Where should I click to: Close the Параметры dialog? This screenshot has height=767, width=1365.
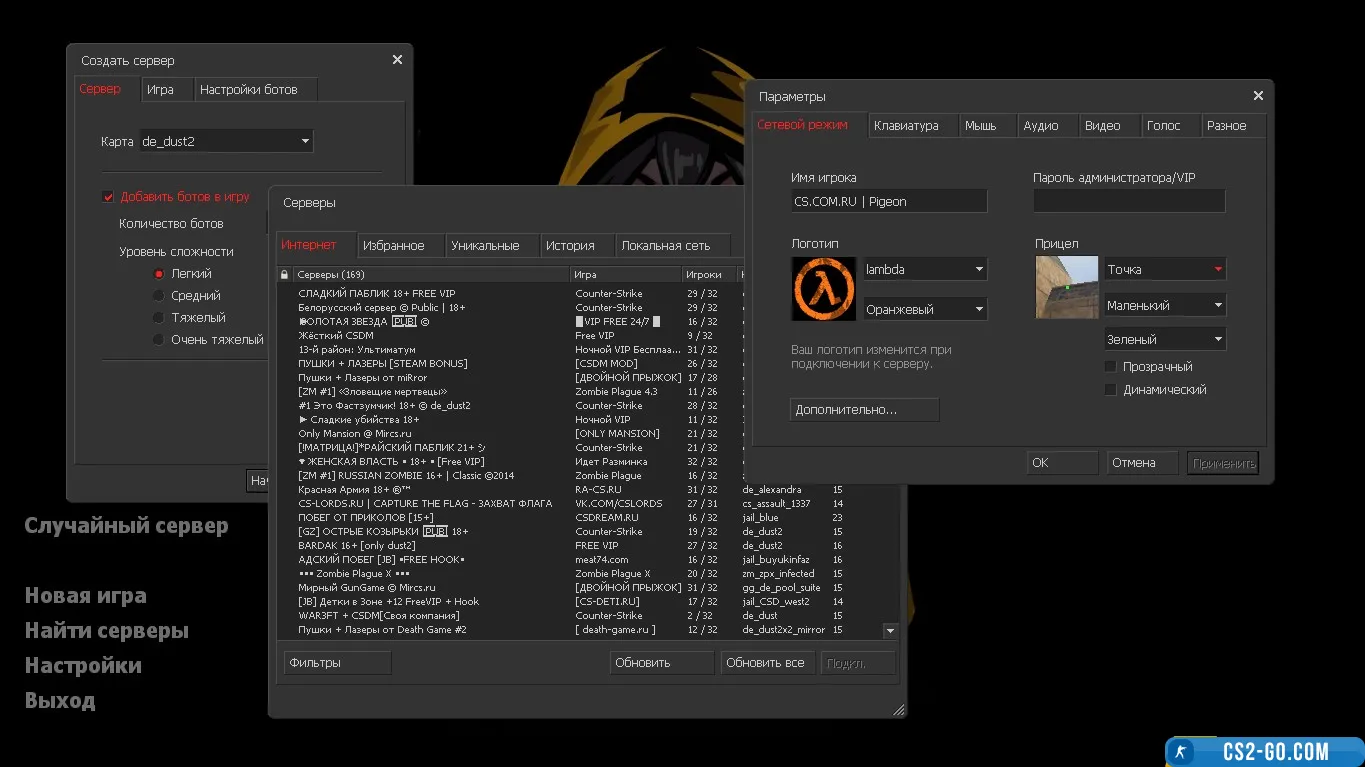point(1258,96)
